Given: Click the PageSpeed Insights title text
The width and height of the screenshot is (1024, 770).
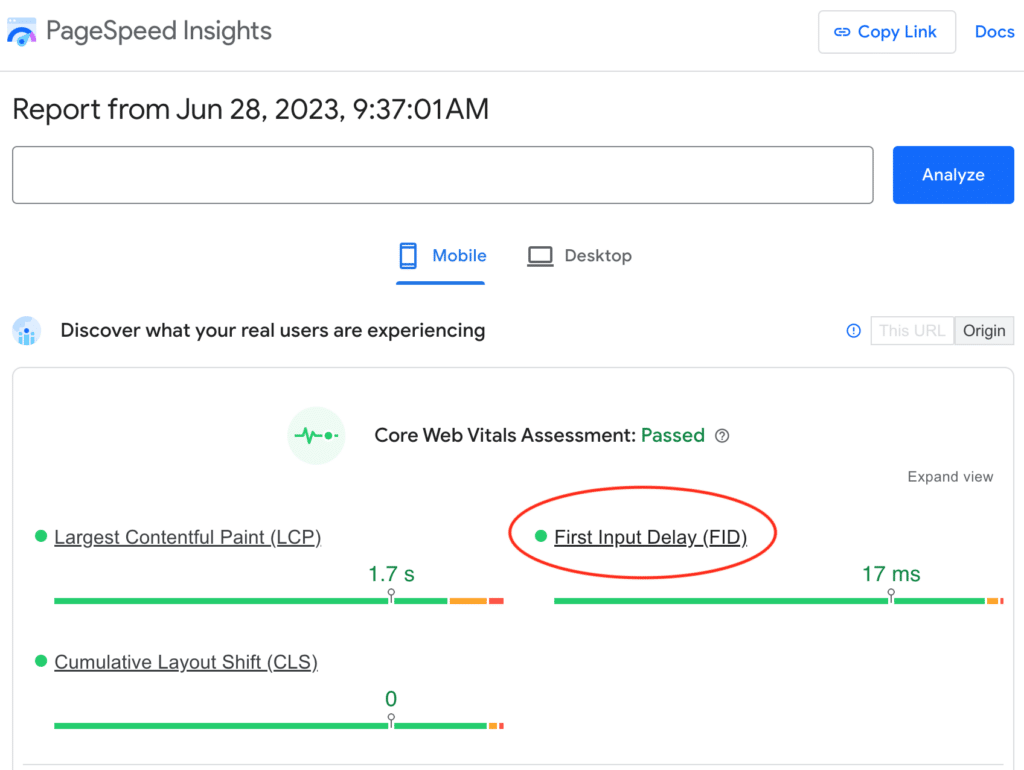Looking at the screenshot, I should (x=159, y=31).
